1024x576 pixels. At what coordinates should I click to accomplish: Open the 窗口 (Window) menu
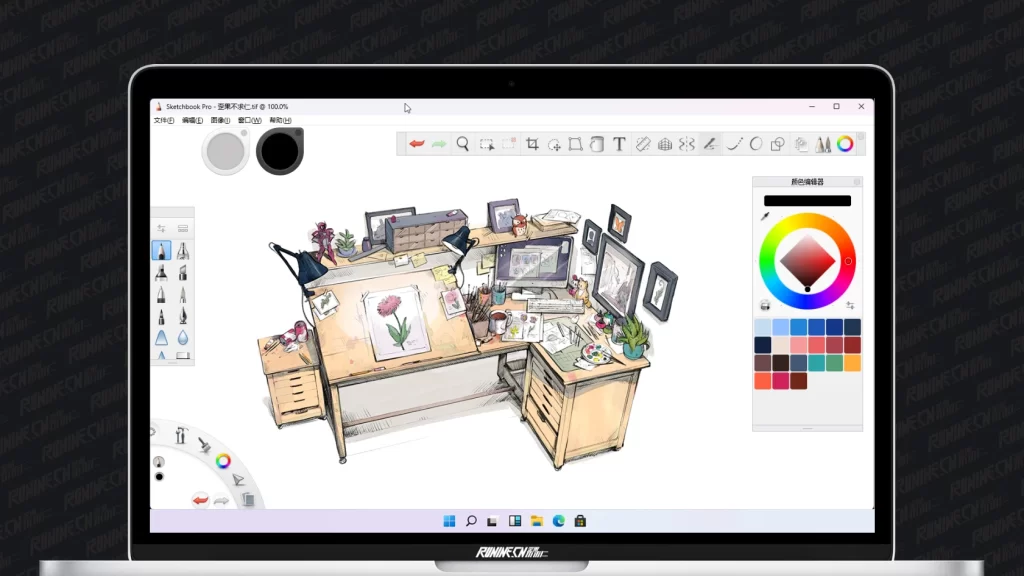point(249,120)
